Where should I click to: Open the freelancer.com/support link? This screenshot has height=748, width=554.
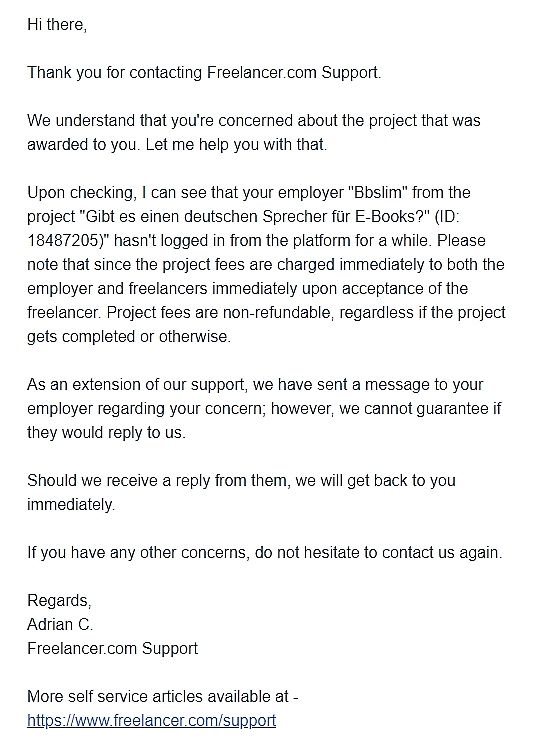point(151,721)
